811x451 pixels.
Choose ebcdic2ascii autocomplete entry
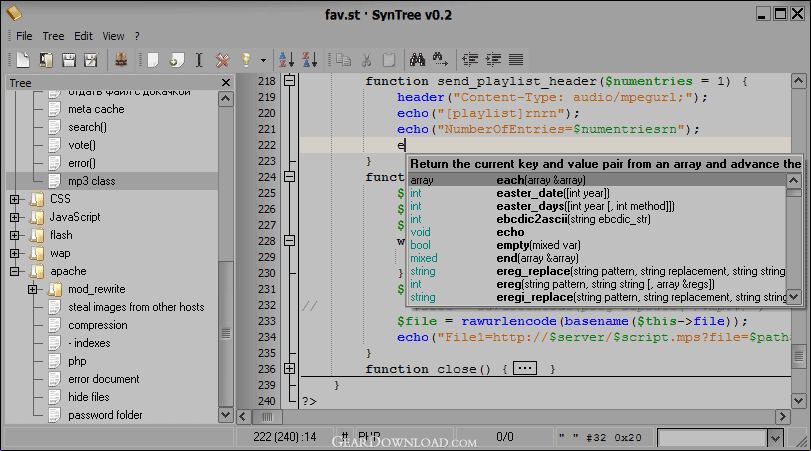click(x=597, y=219)
